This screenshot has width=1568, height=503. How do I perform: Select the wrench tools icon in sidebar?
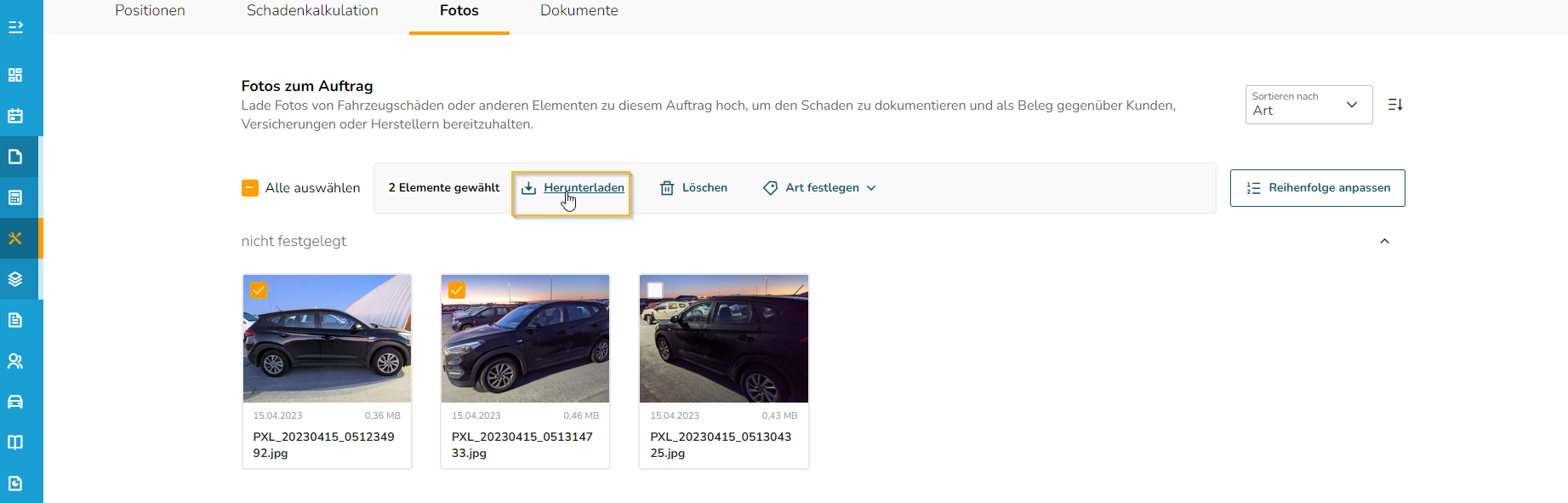click(15, 238)
